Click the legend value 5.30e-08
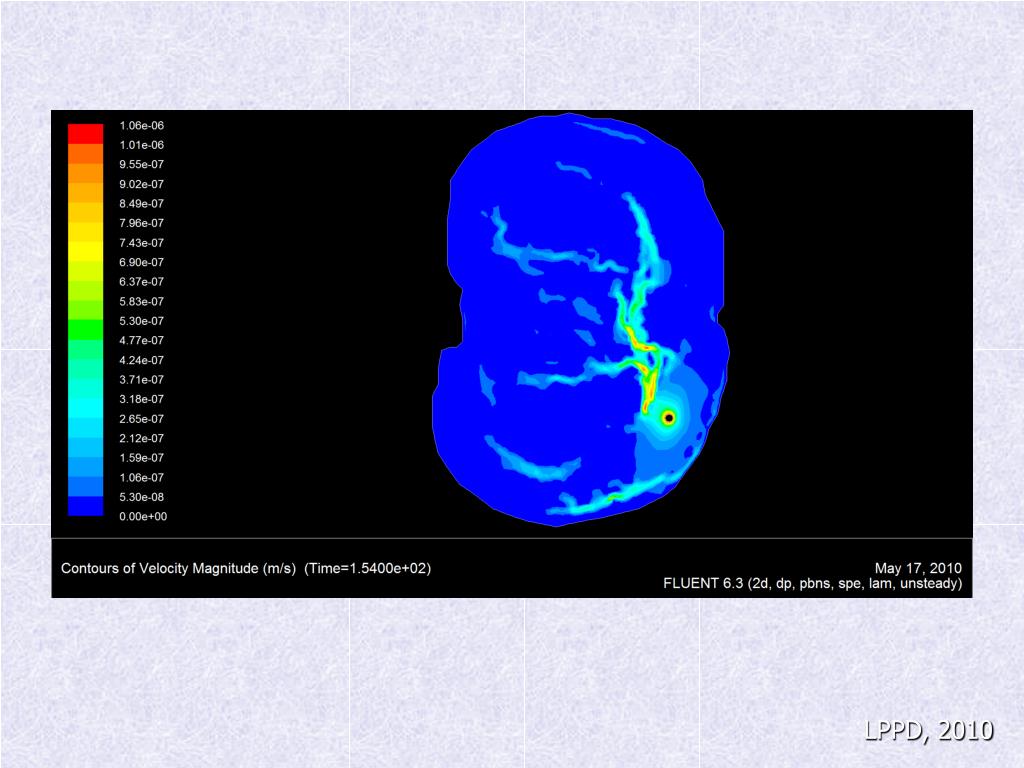Screen dimensions: 1024x768 coord(141,497)
